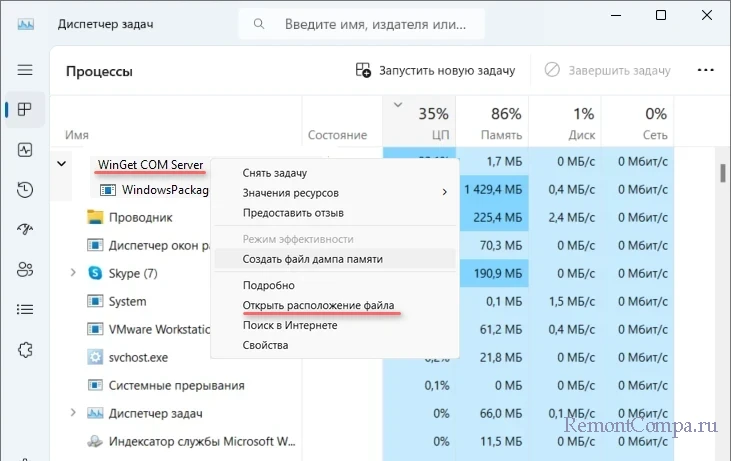Click the 11,5 МБ memory cell

(x=492, y=441)
